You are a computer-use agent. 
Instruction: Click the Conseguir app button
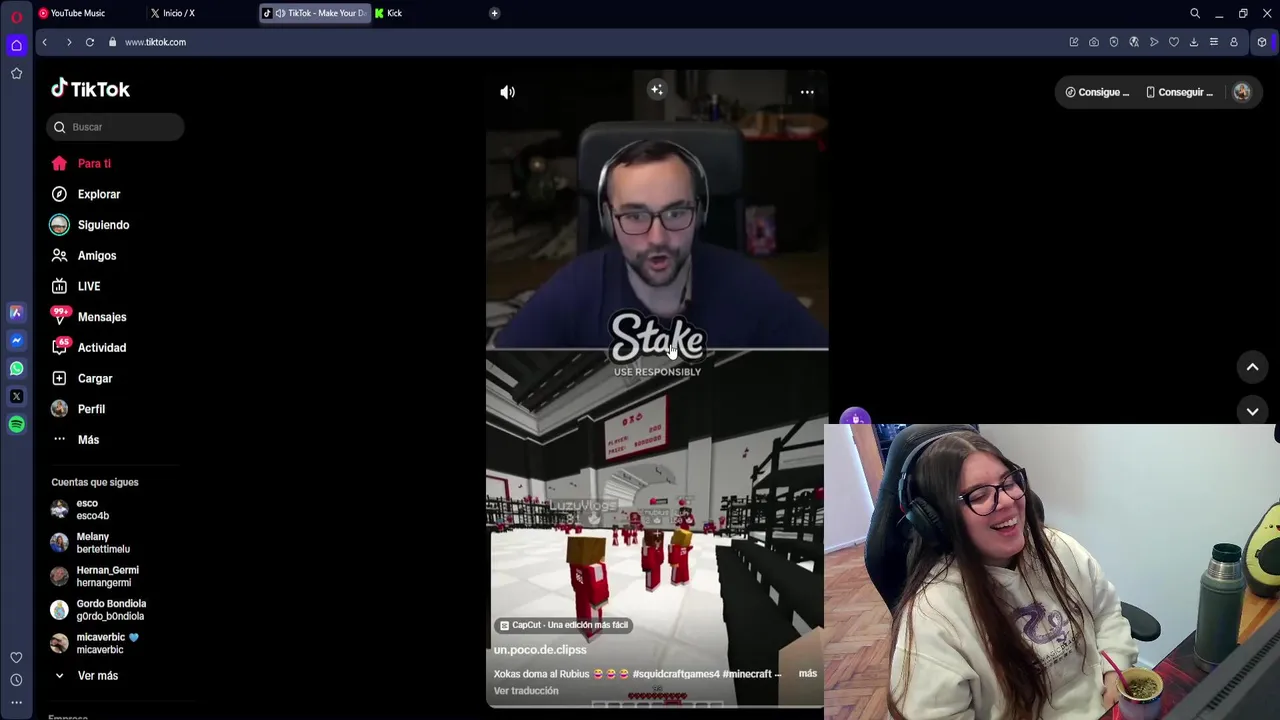tap(1179, 92)
